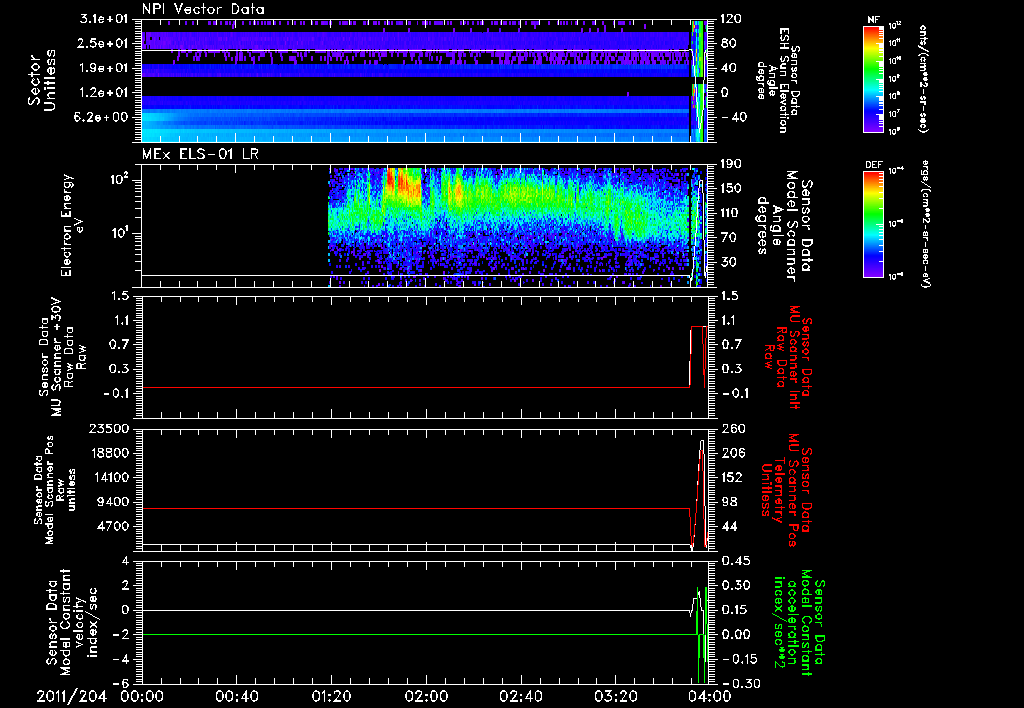Click the '260' telemetry tick label
This screenshot has width=1024, height=708.
732,429
